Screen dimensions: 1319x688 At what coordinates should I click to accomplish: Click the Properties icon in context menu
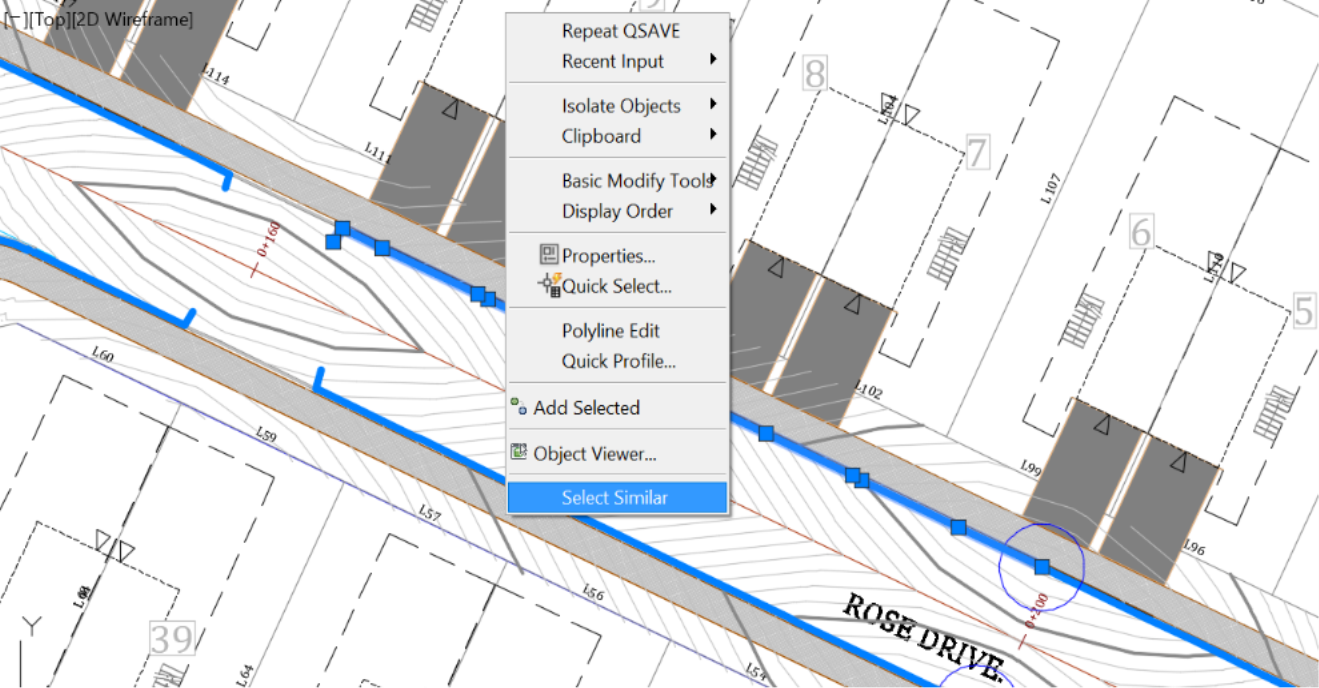pos(548,255)
